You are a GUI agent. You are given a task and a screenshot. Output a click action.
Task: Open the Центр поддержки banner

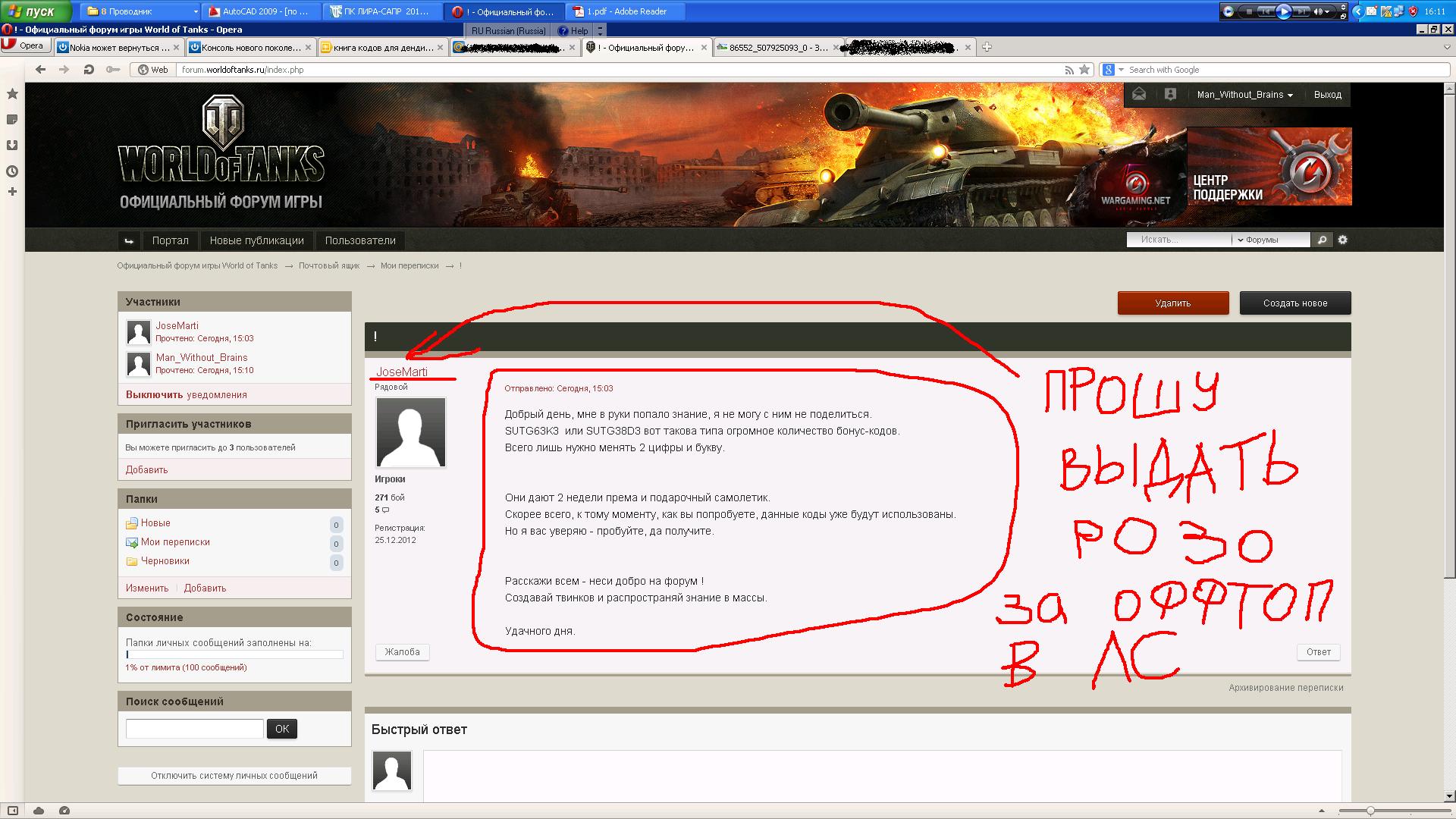1269,166
